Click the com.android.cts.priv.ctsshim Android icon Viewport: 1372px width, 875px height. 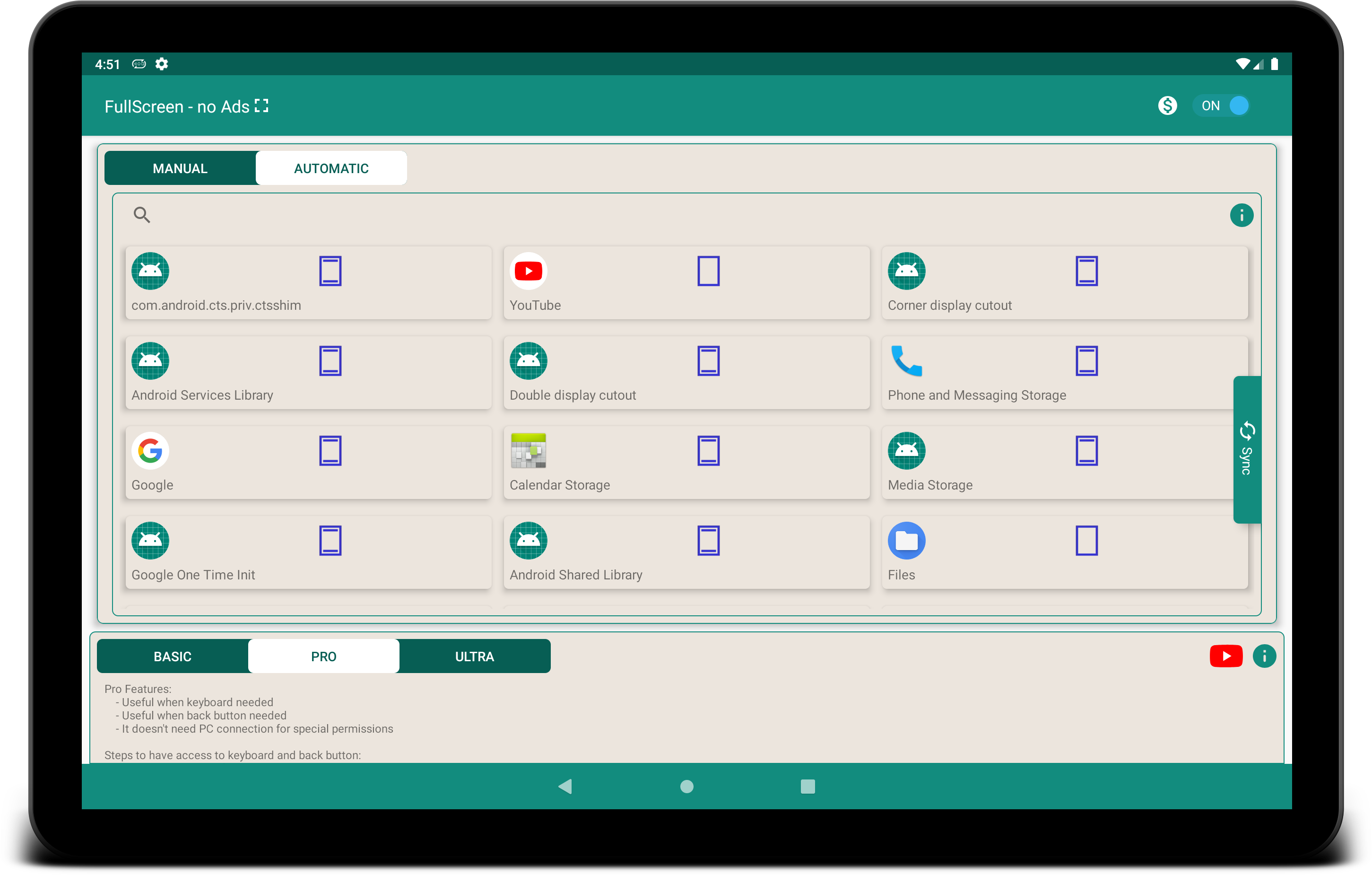point(150,271)
